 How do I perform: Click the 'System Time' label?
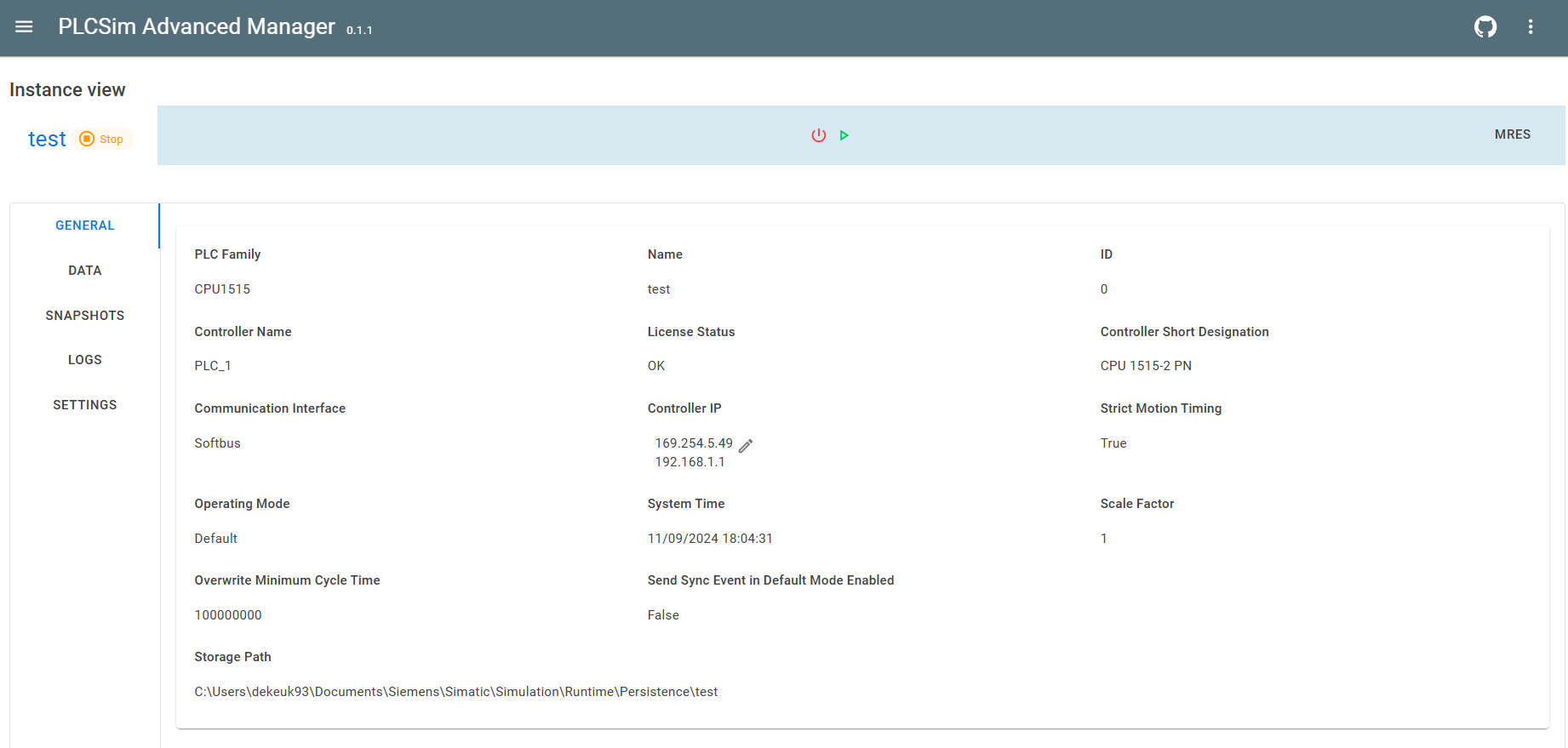tap(686, 504)
